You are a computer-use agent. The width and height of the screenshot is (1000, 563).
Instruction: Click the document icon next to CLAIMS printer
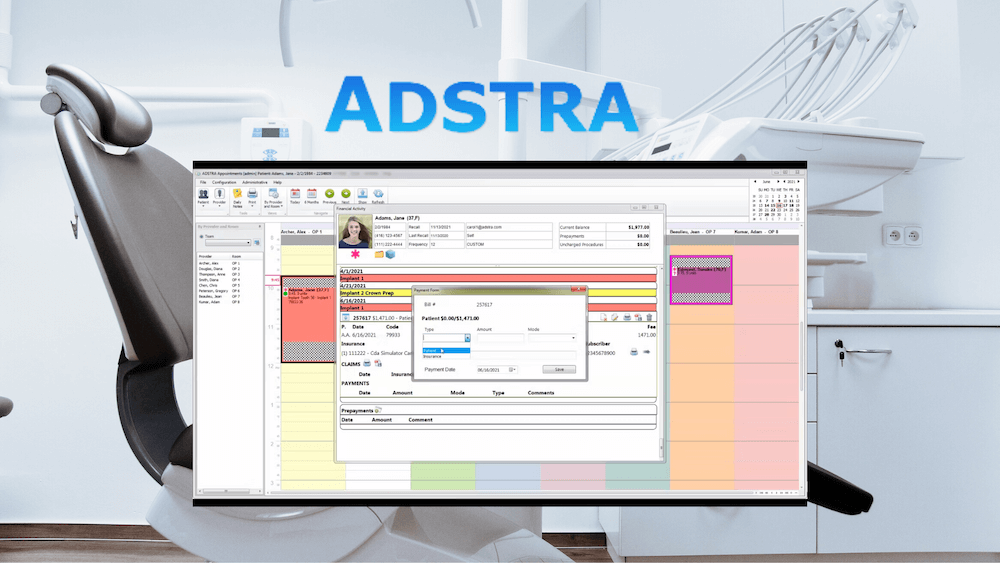(x=378, y=363)
